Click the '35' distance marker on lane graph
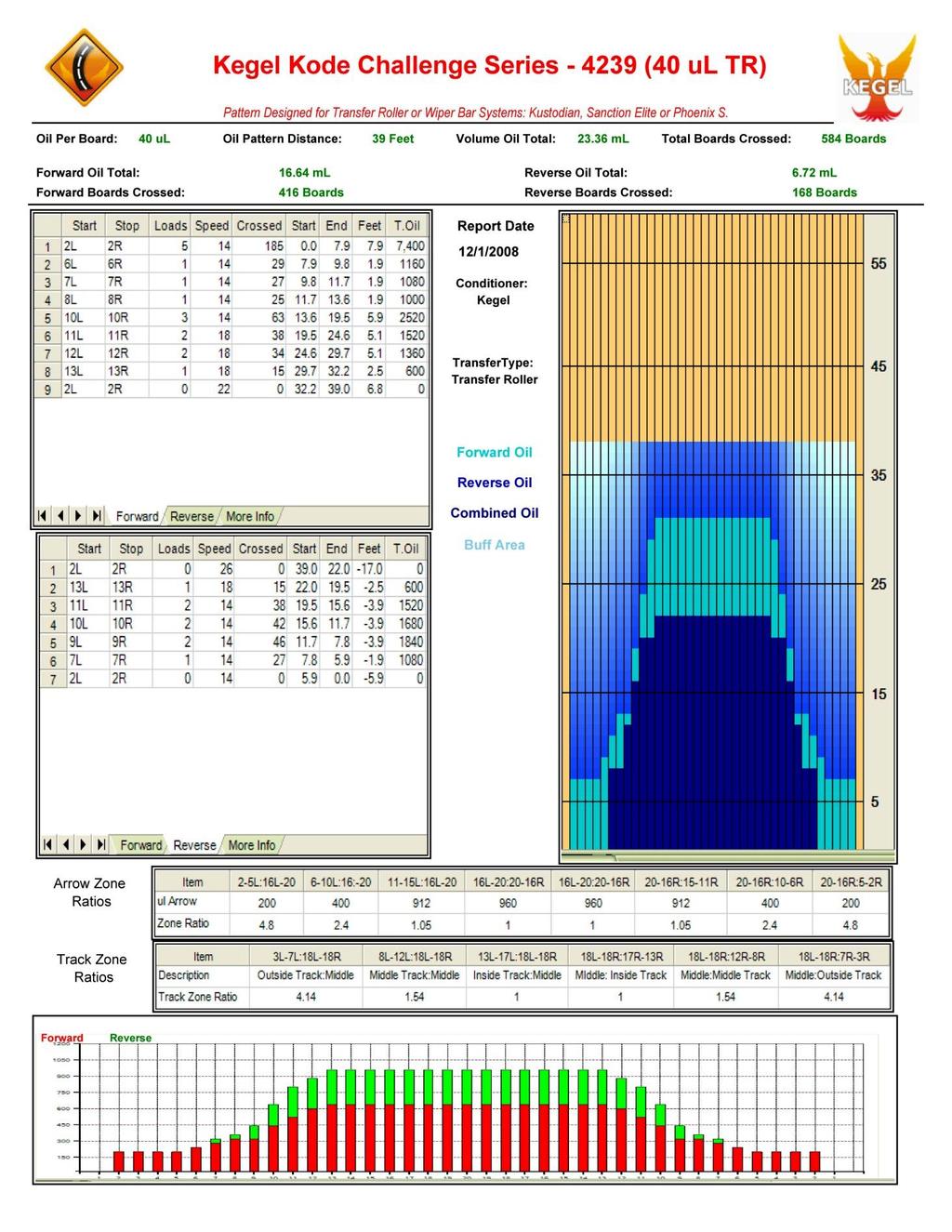Viewport: 952px width, 1232px height. pyautogui.click(x=879, y=475)
